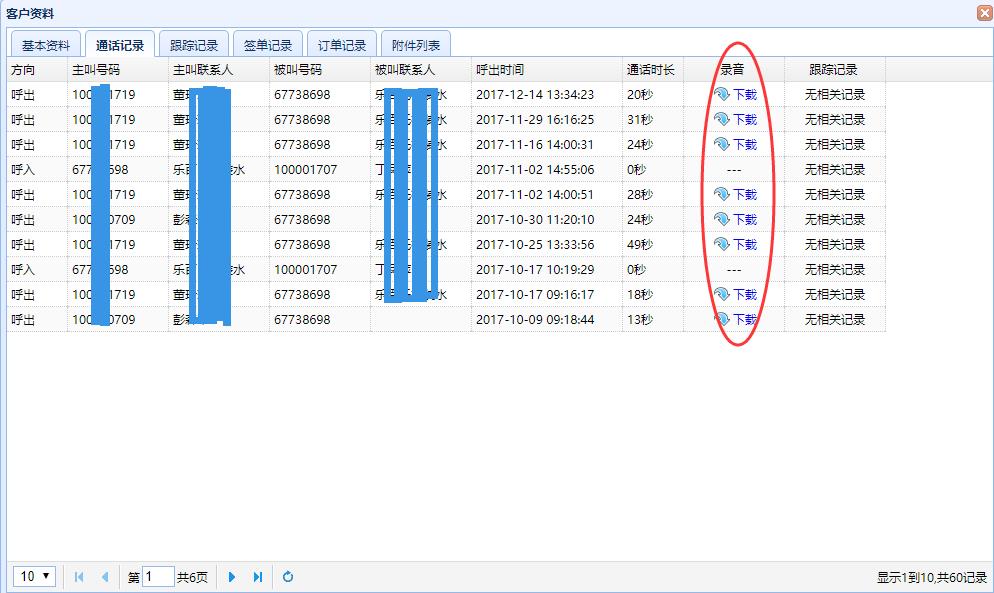The width and height of the screenshot is (994, 593).
Task: Download the recording from 2017-10-25 13:33:56
Action: (x=737, y=244)
